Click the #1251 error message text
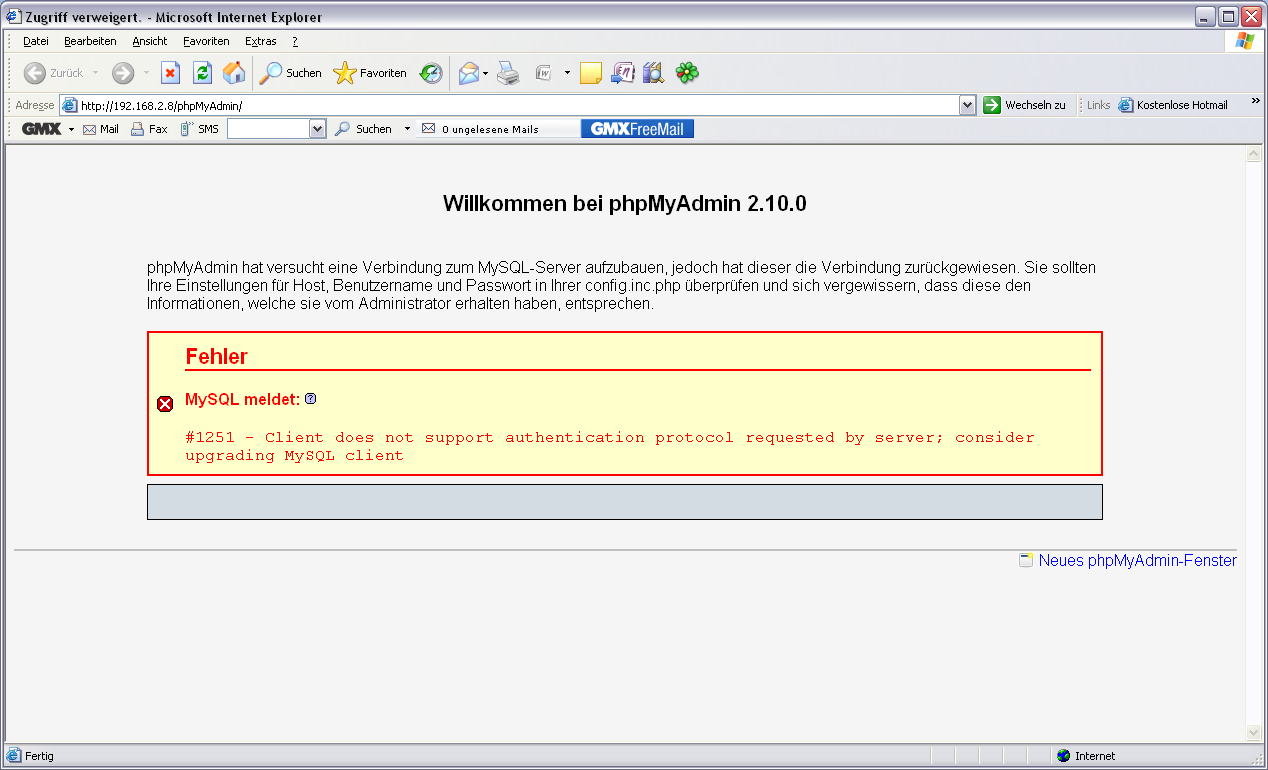This screenshot has height=770, width=1268. tap(610, 446)
